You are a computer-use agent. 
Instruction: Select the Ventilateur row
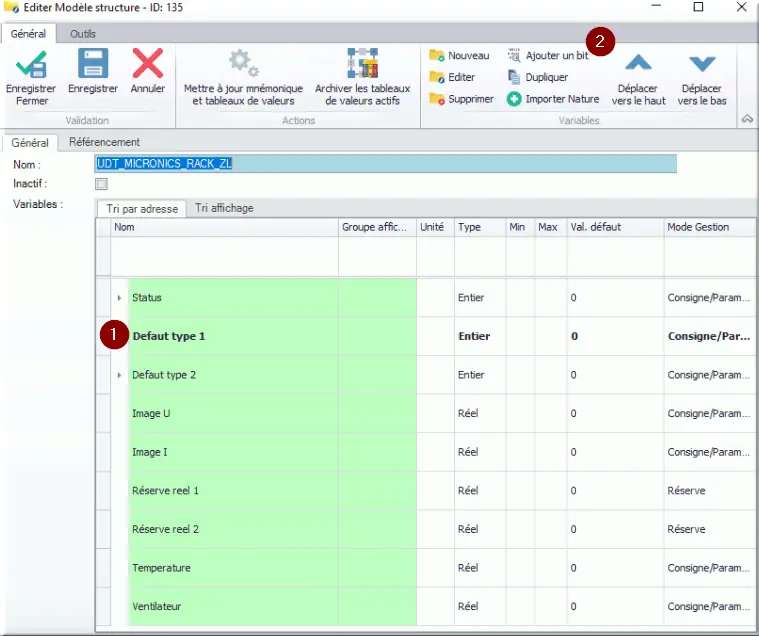point(427,606)
